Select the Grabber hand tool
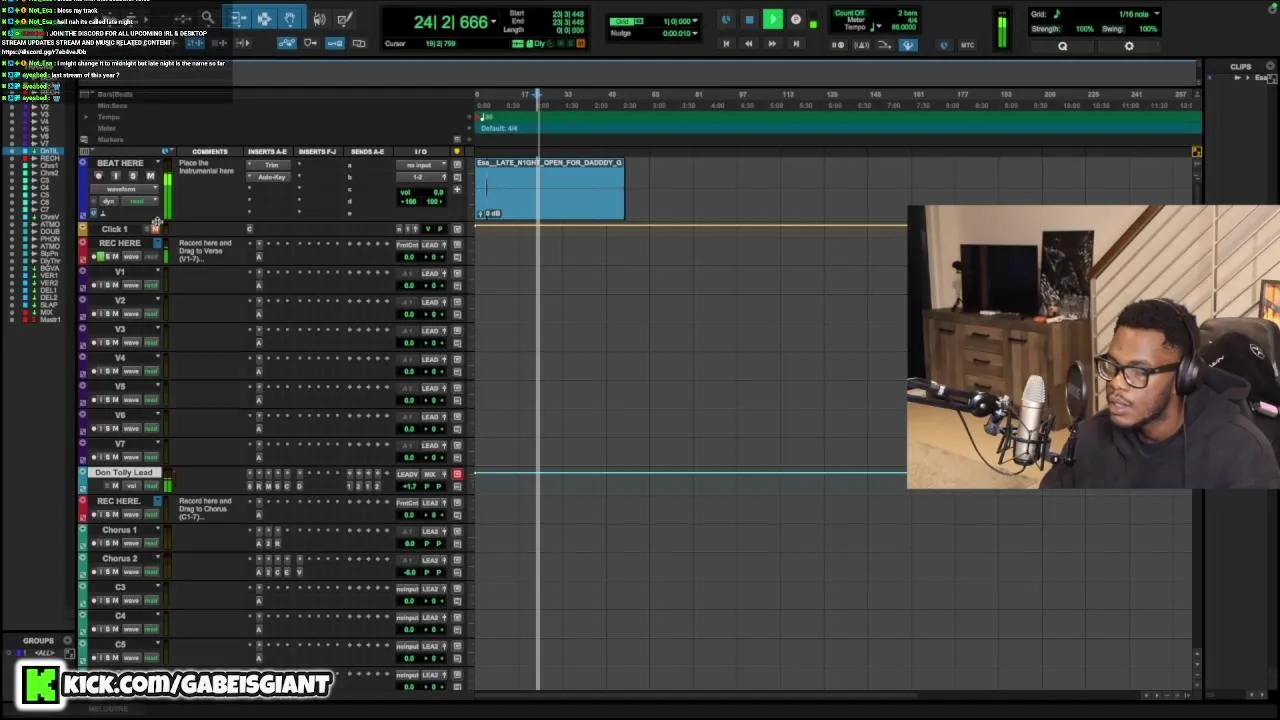The height and width of the screenshot is (720, 1280). pyautogui.click(x=290, y=18)
